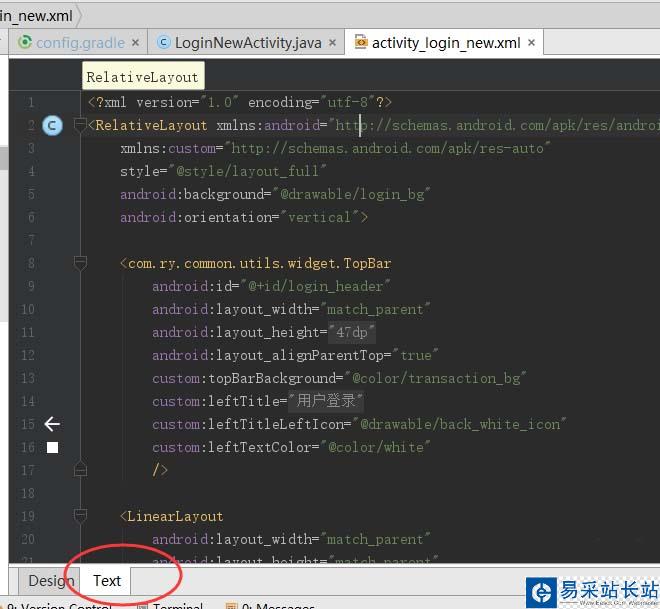
Task: Open the LoginNewActivity.java tab
Action: pos(248,43)
